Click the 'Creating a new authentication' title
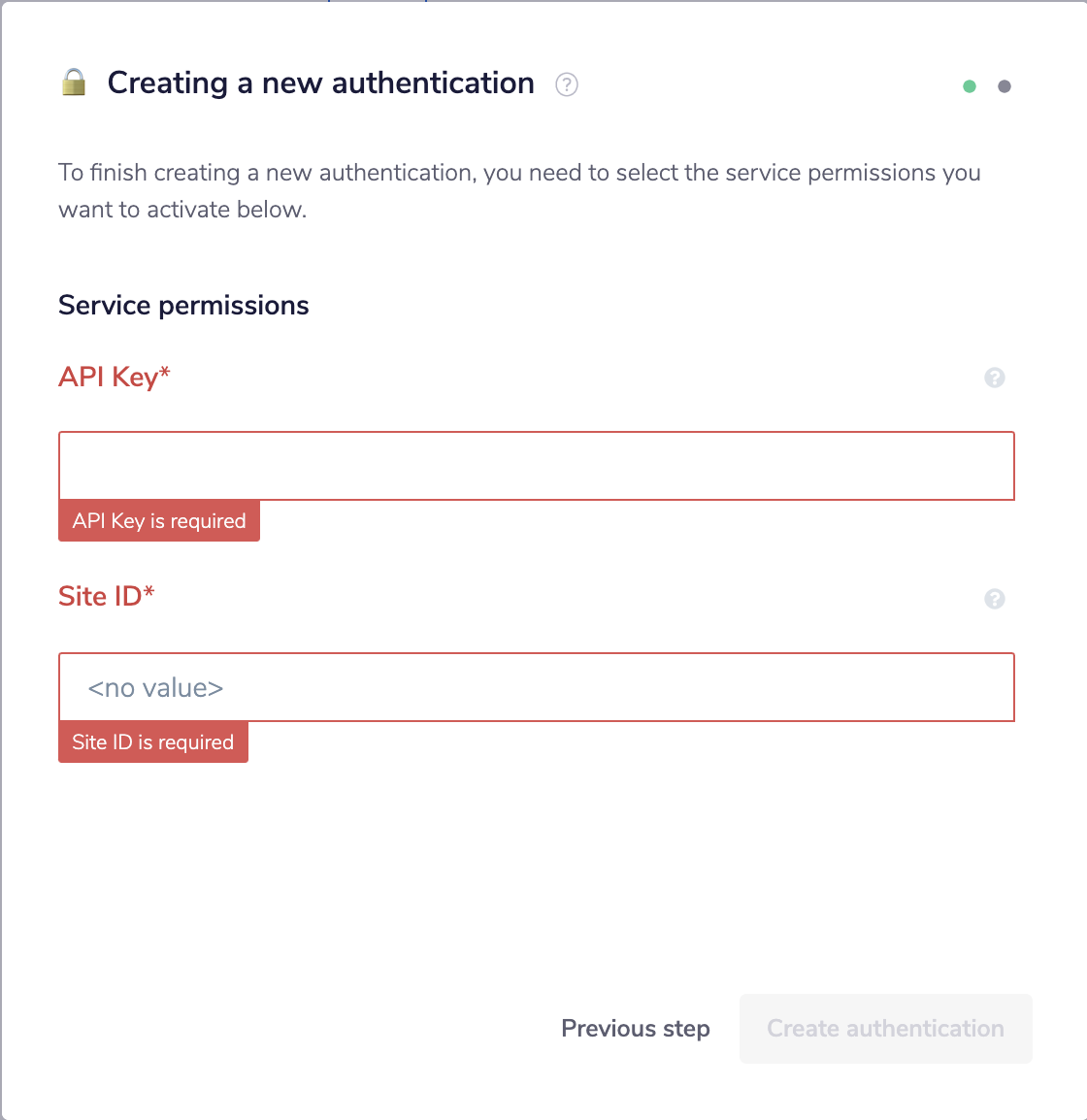 click(x=320, y=83)
